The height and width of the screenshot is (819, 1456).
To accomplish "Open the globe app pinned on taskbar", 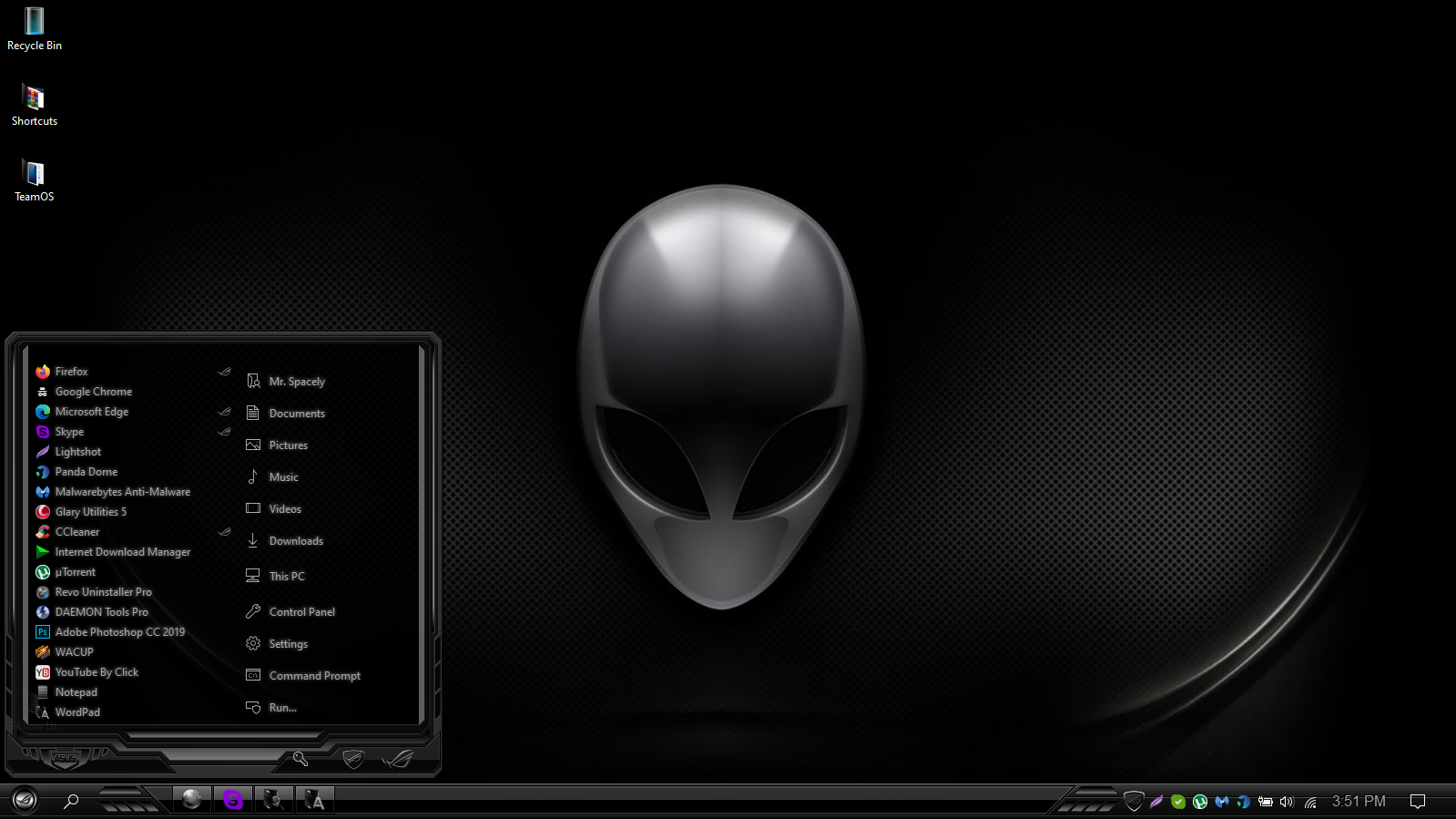I will (192, 800).
